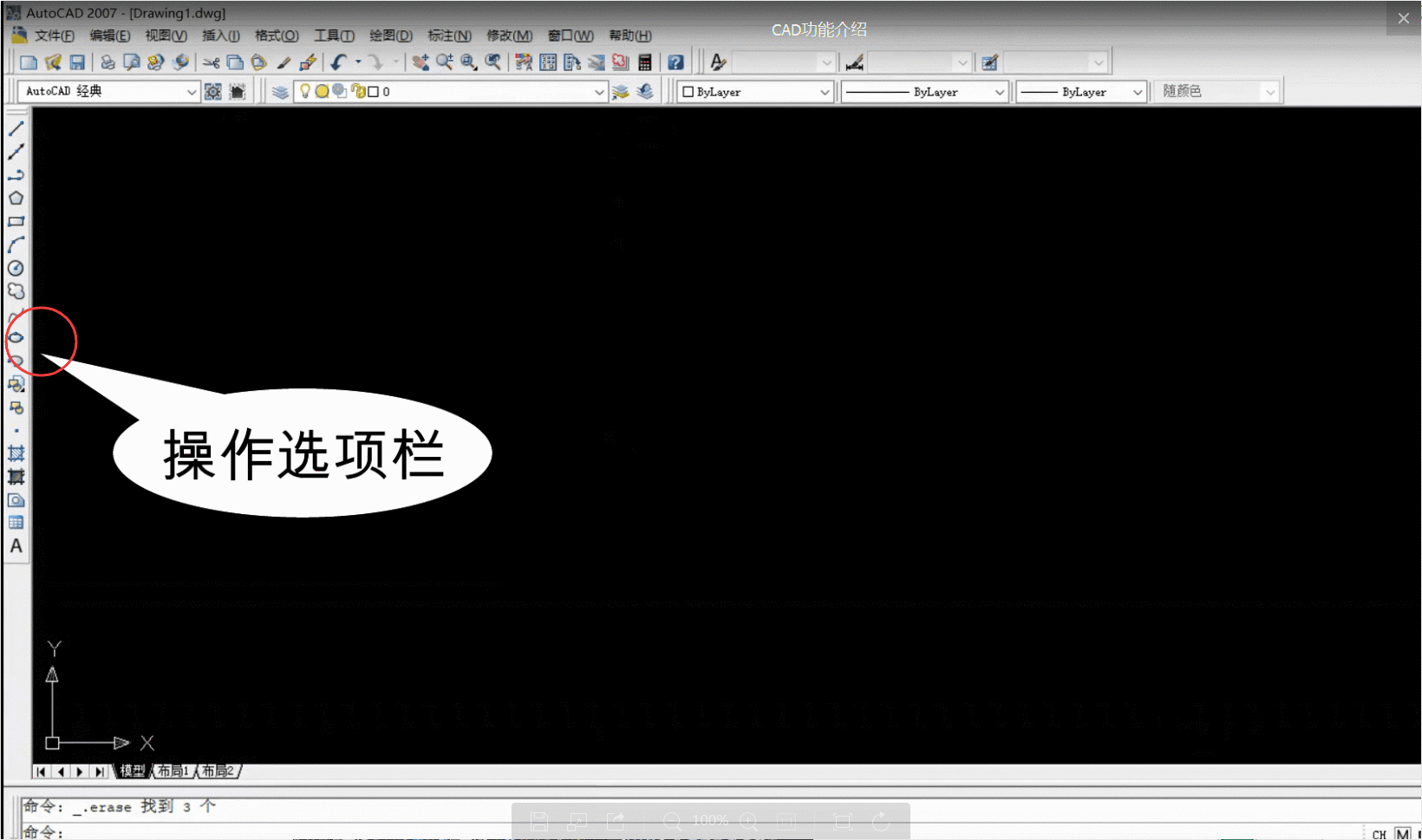The height and width of the screenshot is (840, 1422).
Task: Open the Hatch tool
Action: tap(16, 453)
